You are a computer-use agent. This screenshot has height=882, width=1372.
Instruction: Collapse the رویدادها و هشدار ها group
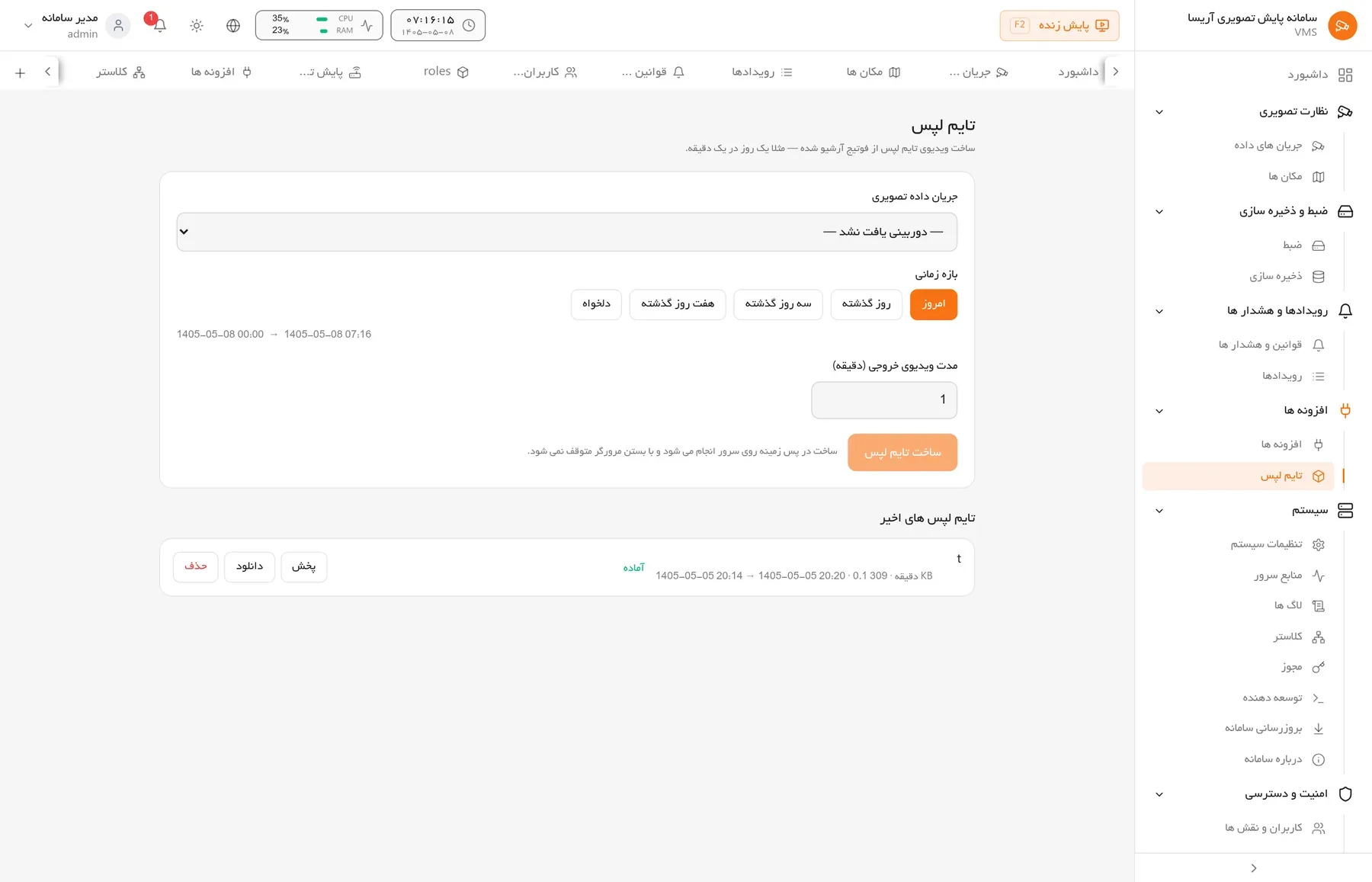(1159, 311)
